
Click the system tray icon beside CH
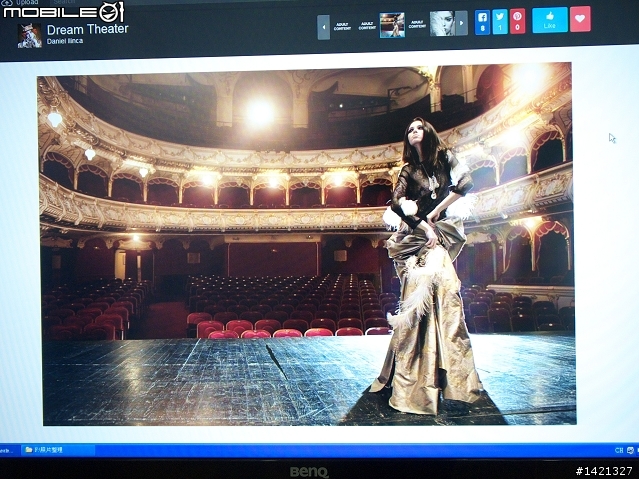(631, 450)
